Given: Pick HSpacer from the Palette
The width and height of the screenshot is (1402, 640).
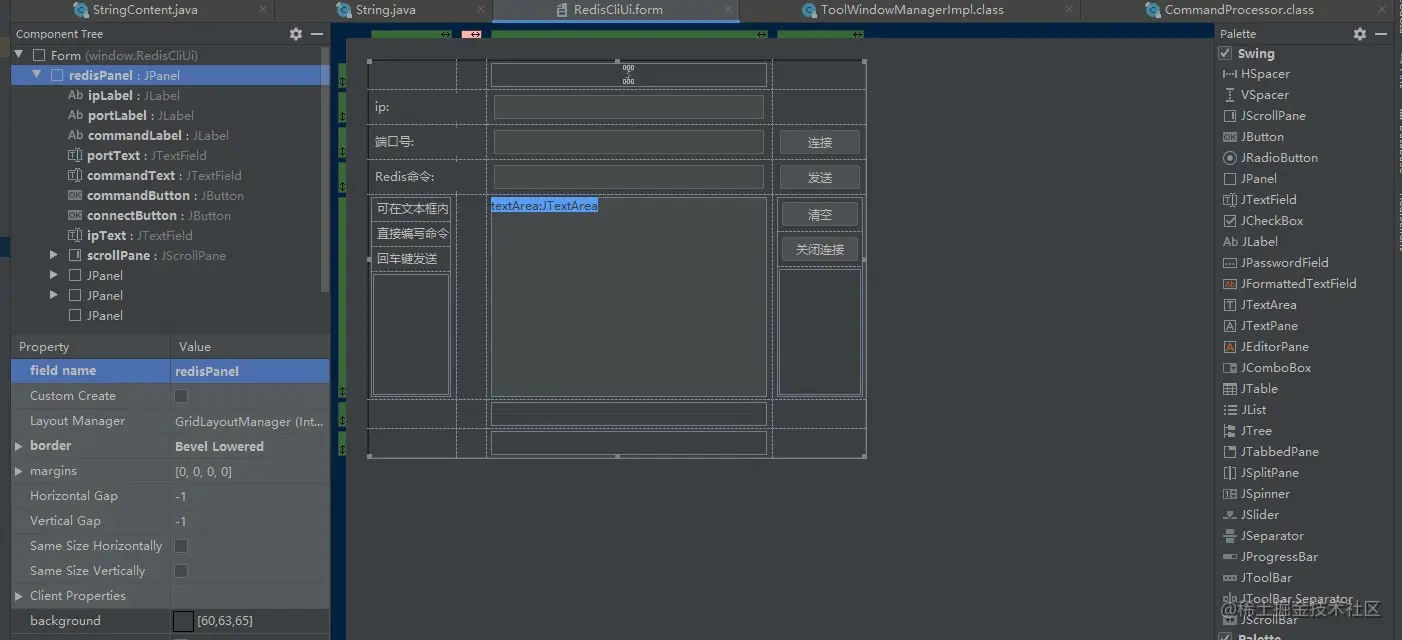Looking at the screenshot, I should point(1256,74).
